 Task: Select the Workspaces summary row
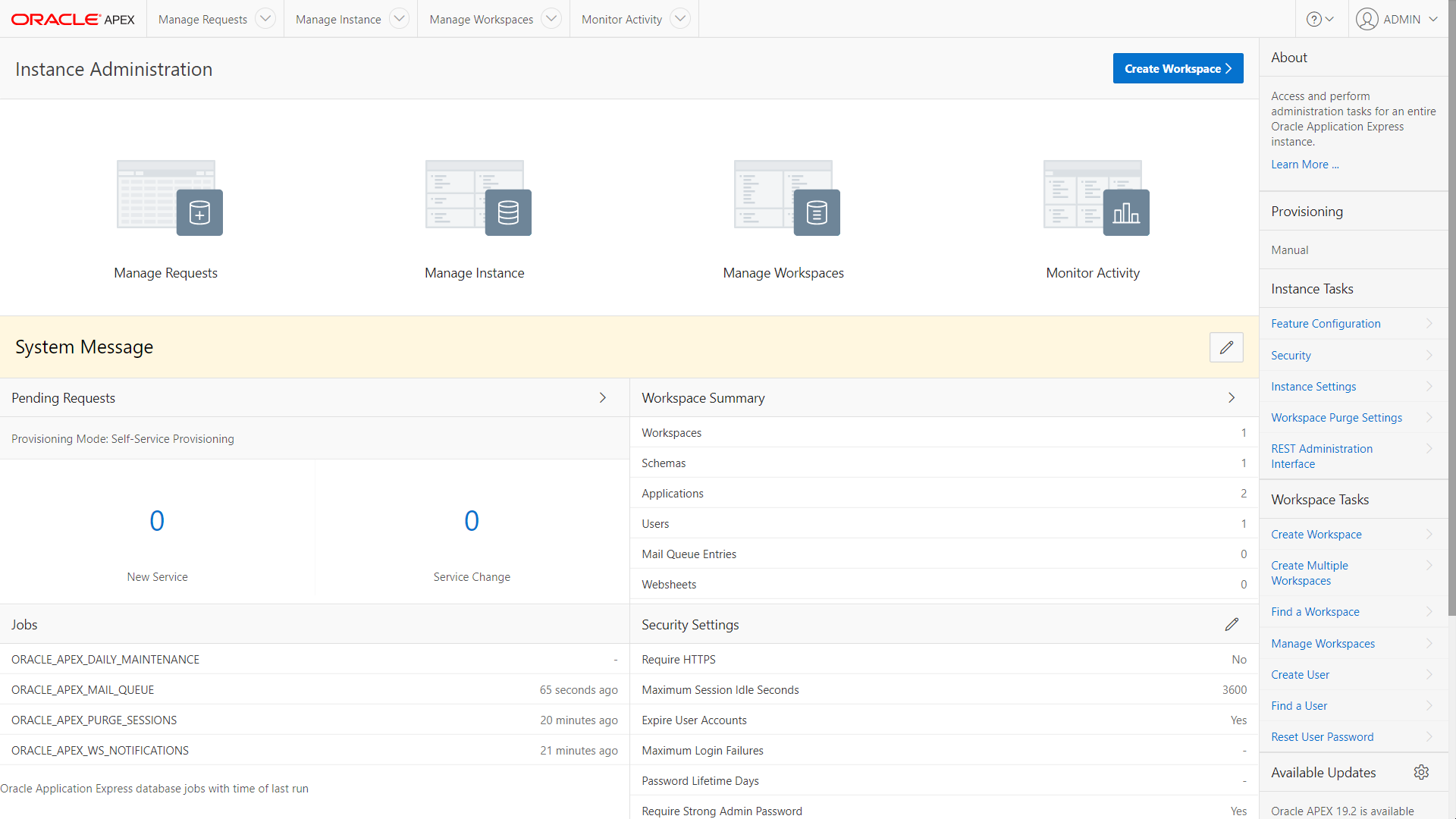point(944,432)
